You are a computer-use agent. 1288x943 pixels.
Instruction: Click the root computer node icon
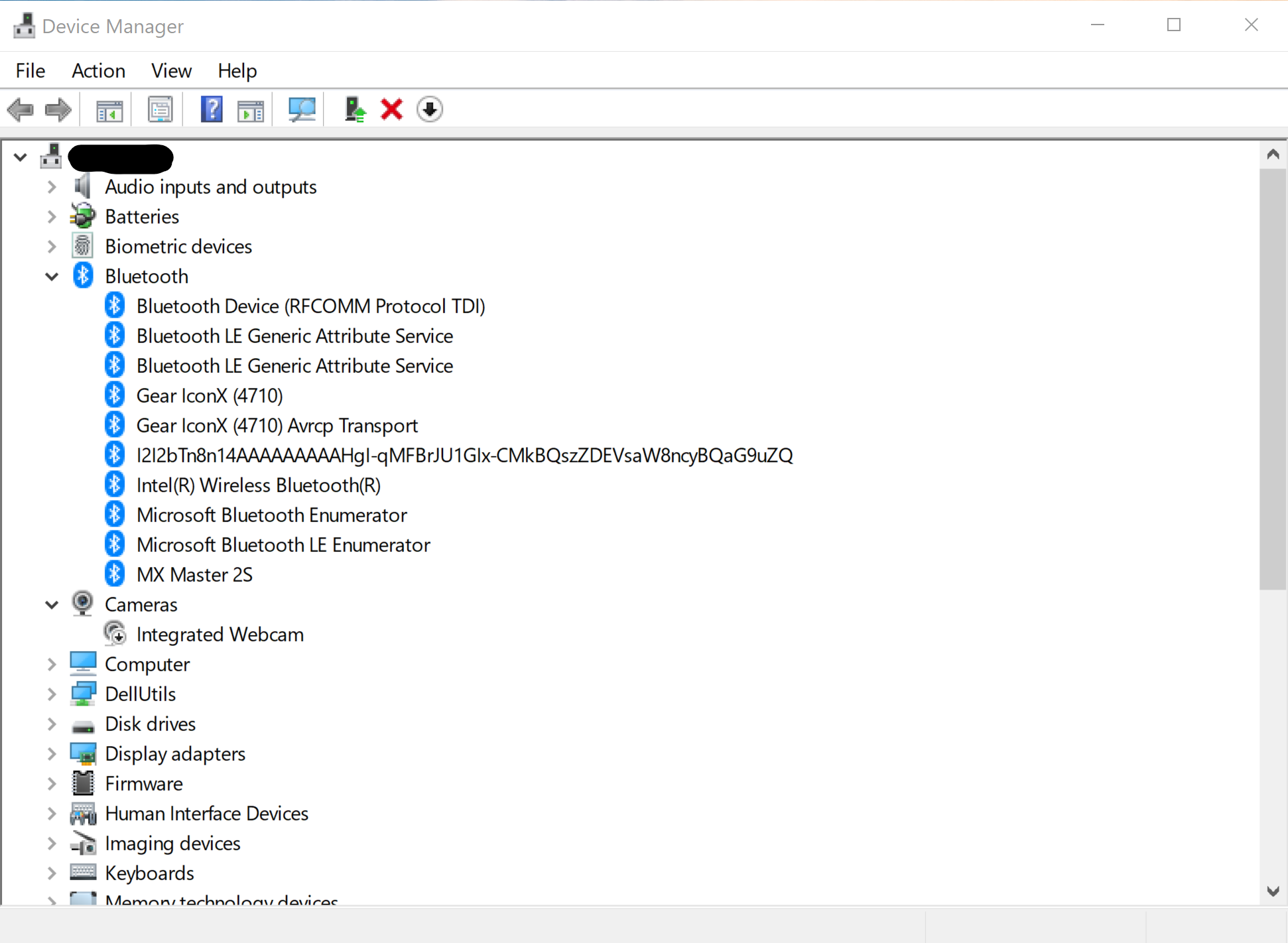50,157
